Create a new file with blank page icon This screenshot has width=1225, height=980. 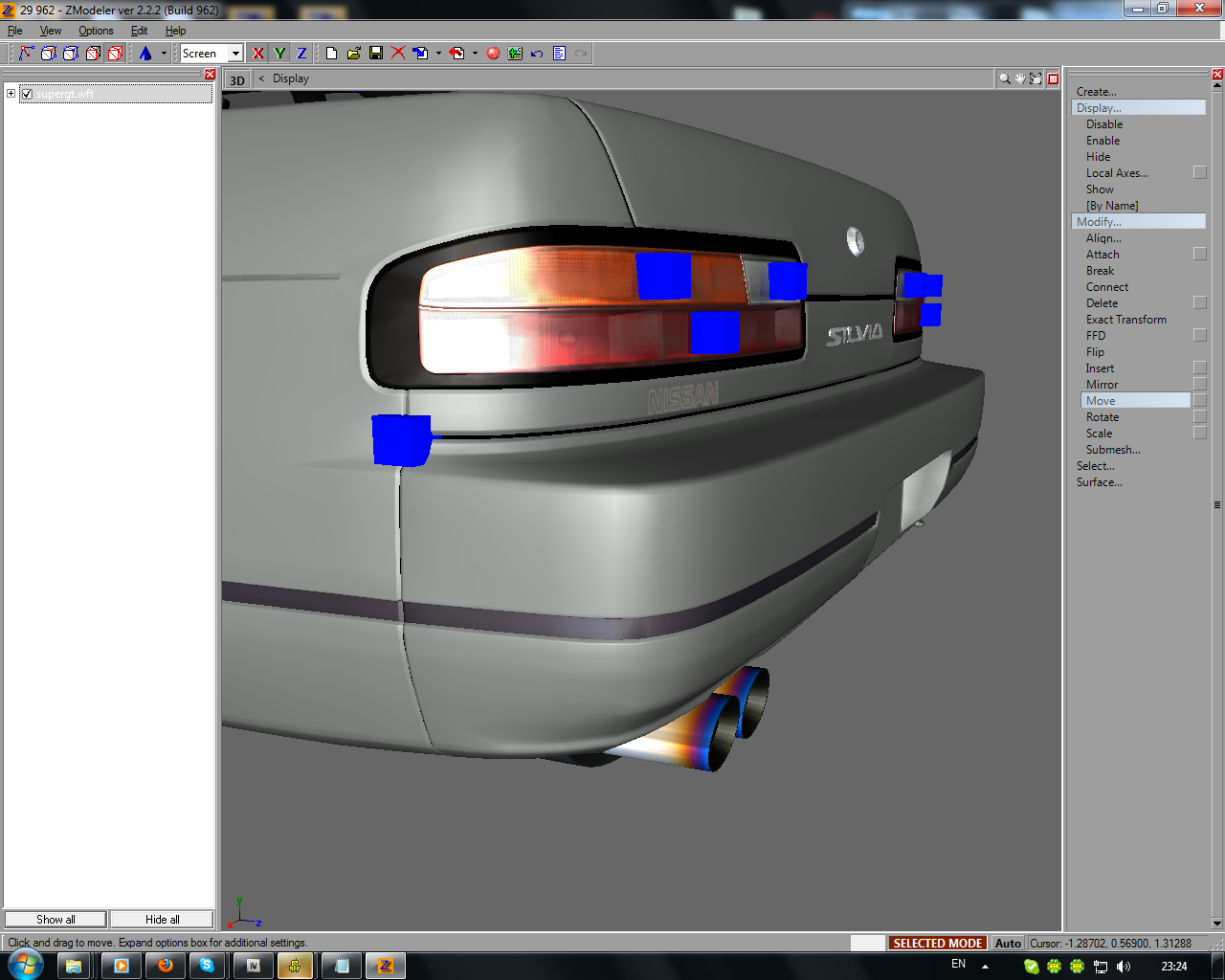click(331, 54)
